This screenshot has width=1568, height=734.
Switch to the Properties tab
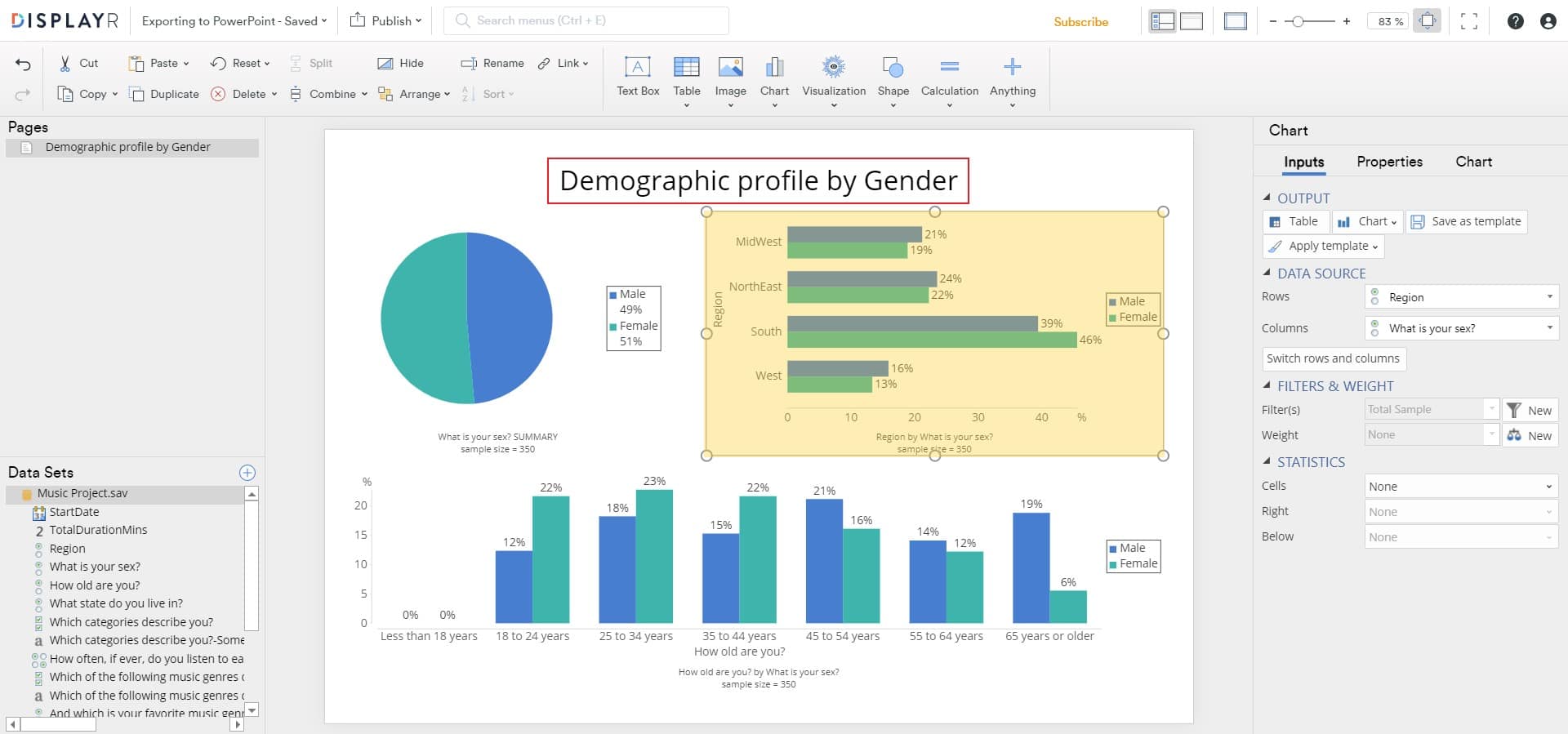tap(1388, 162)
